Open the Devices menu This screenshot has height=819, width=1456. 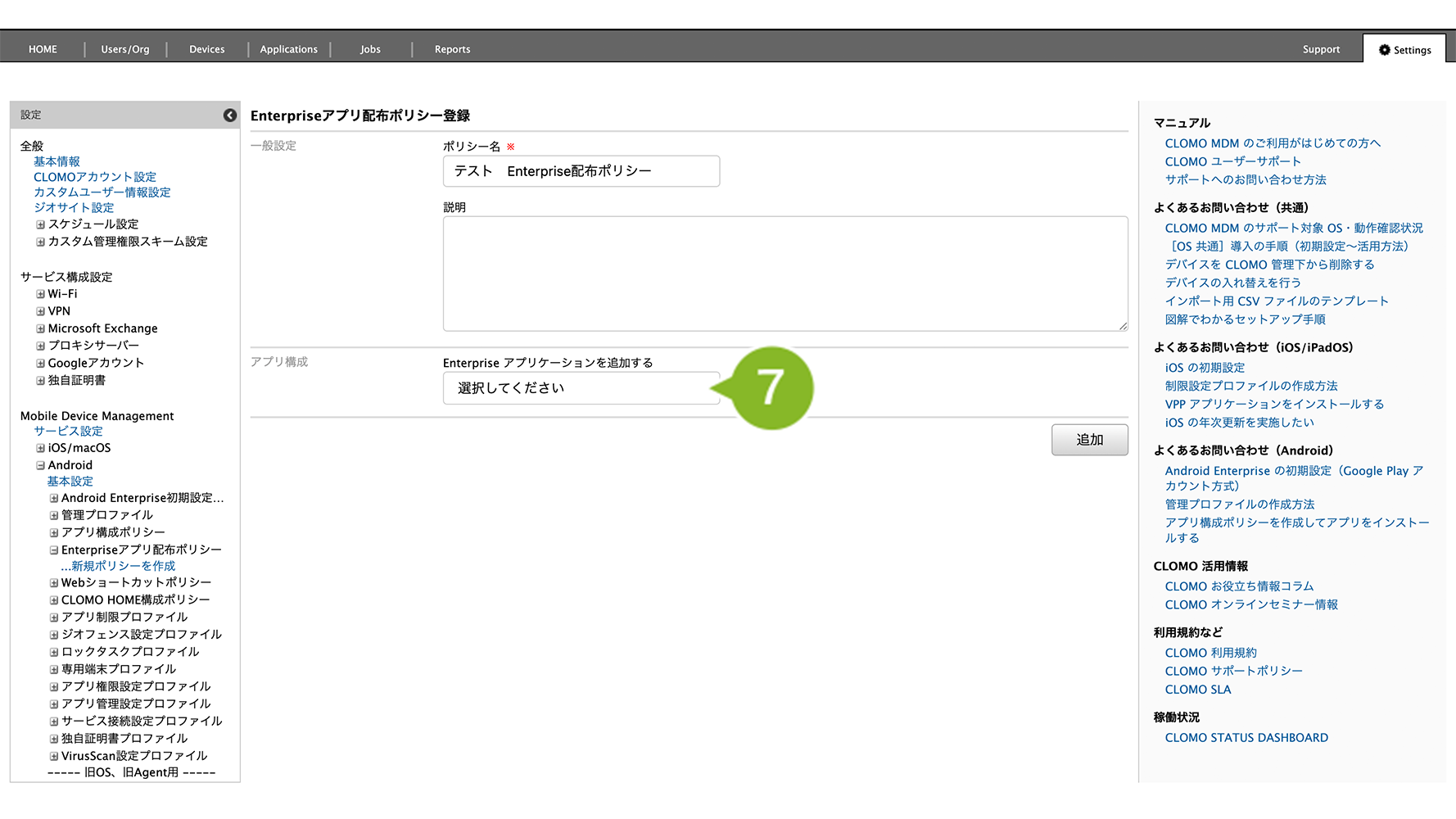(x=206, y=50)
